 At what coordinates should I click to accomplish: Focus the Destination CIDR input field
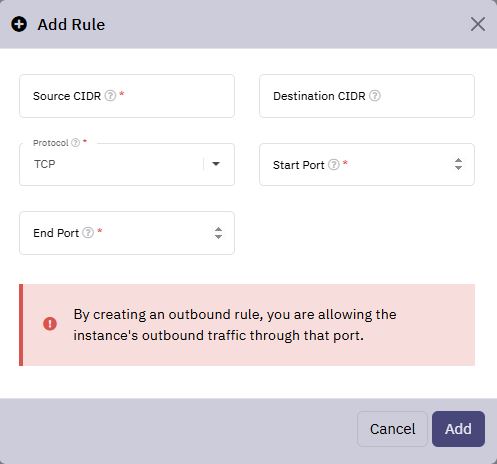point(367,96)
